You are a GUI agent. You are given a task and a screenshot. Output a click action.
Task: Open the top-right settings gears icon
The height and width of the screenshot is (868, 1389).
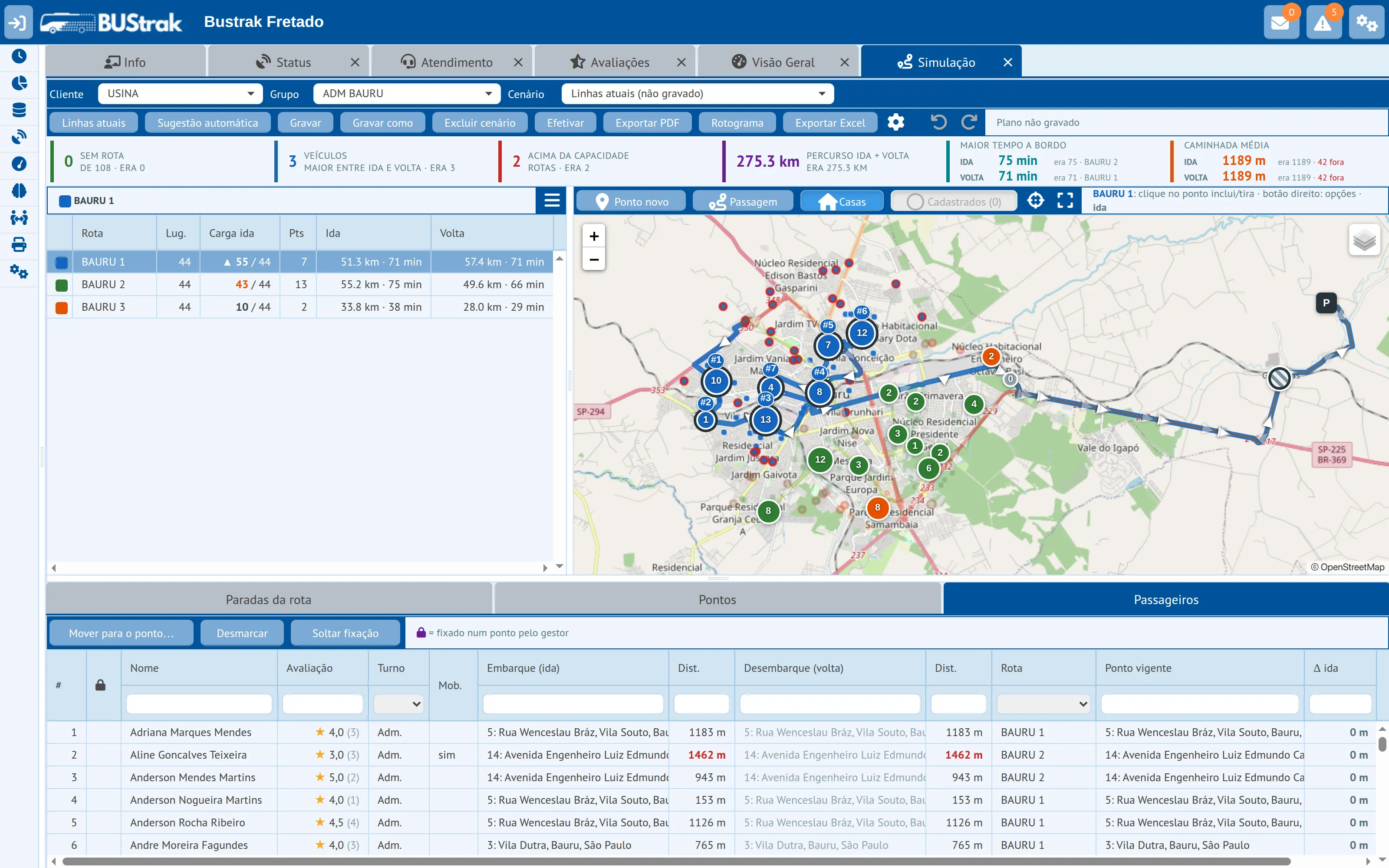1366,23
